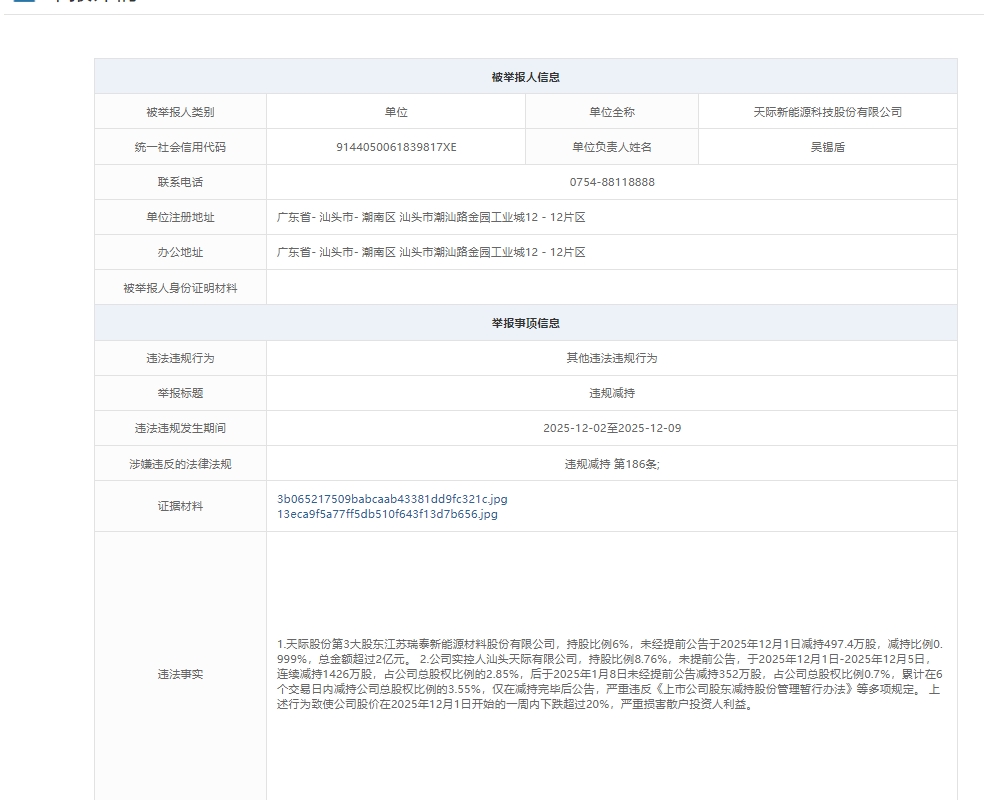
Task: Click the violation facts paragraph text
Action: pyautogui.click(x=610, y=675)
